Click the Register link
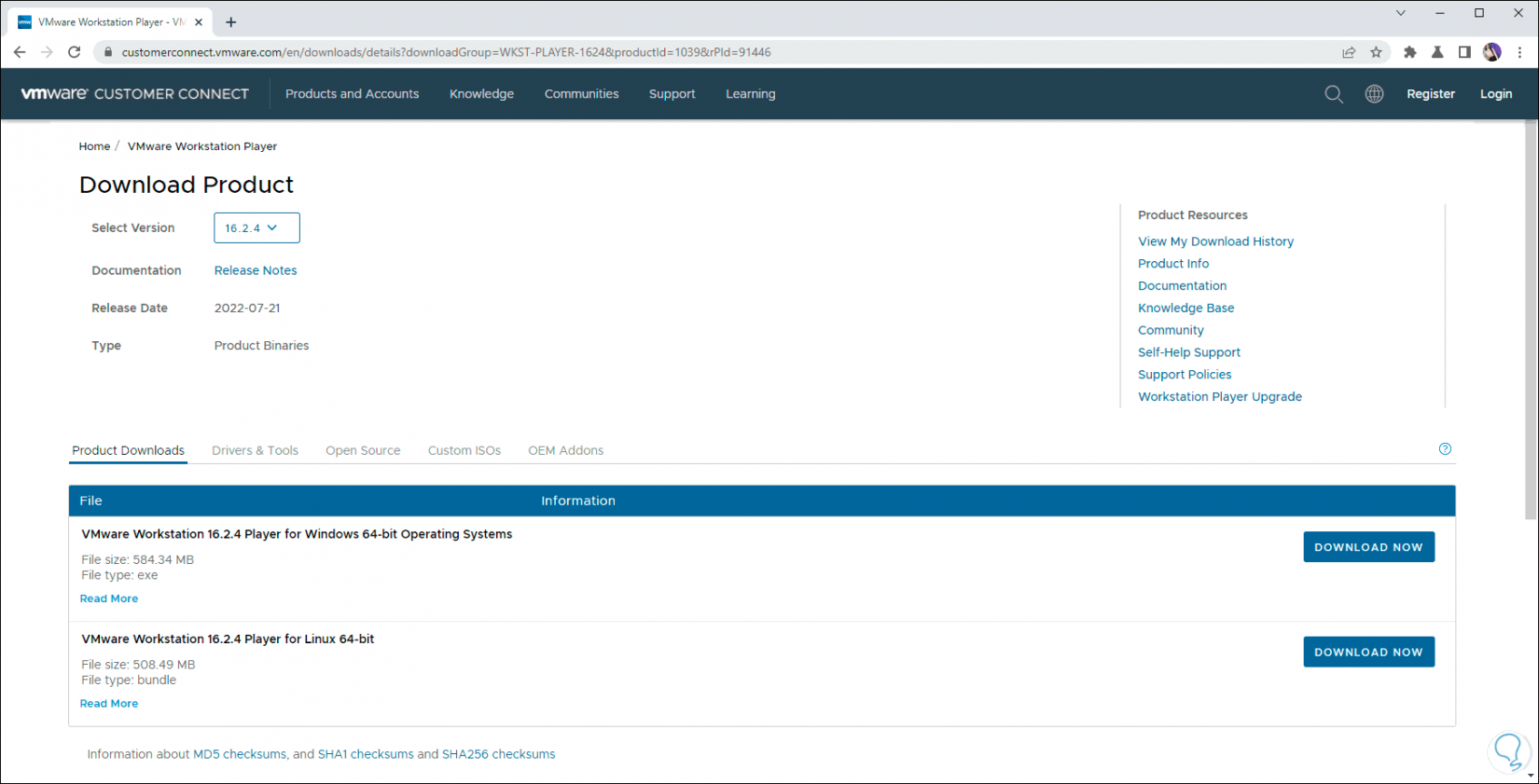 coord(1431,94)
